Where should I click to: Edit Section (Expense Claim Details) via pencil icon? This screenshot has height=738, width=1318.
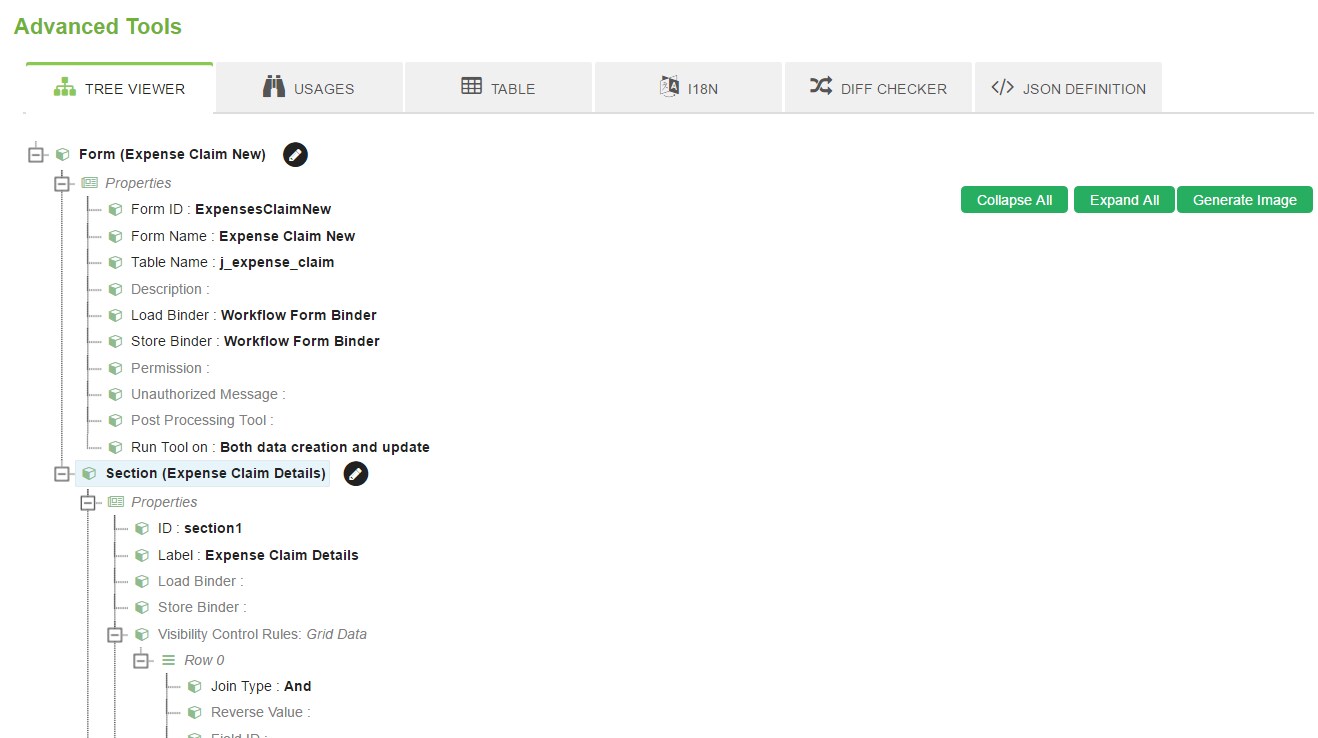click(356, 474)
